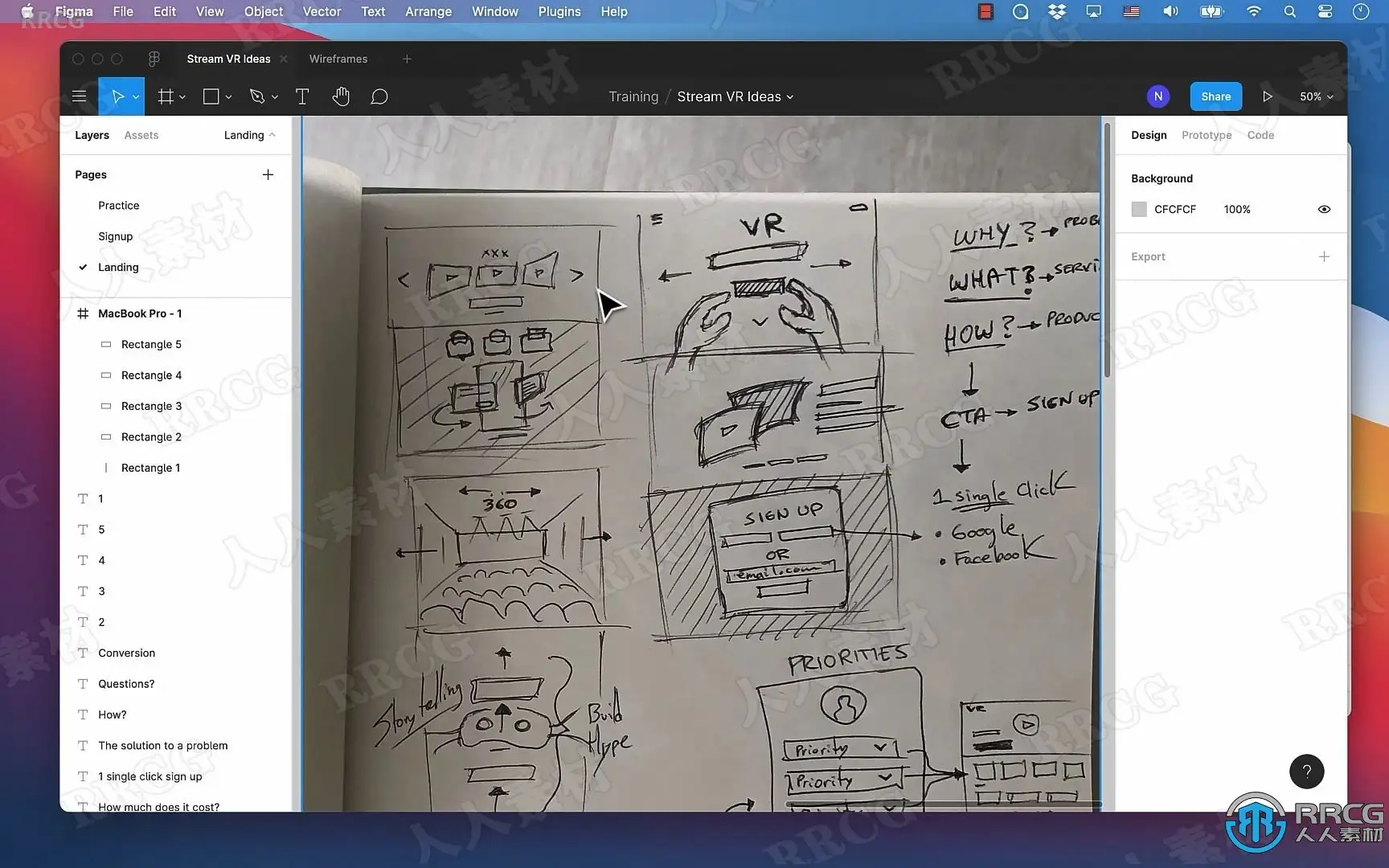The height and width of the screenshot is (868, 1389).
Task: Click the canvas horizontal scrollbar
Action: pos(943,805)
